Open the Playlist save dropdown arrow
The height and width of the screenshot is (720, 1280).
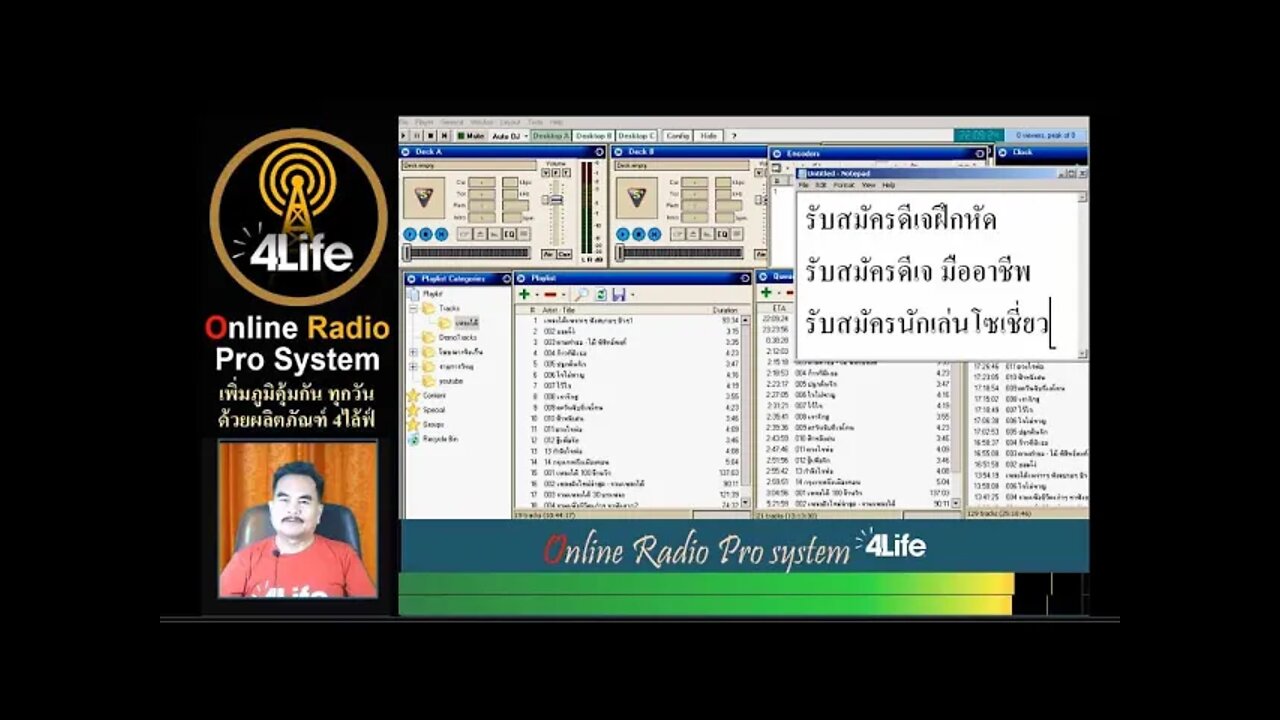tap(632, 295)
